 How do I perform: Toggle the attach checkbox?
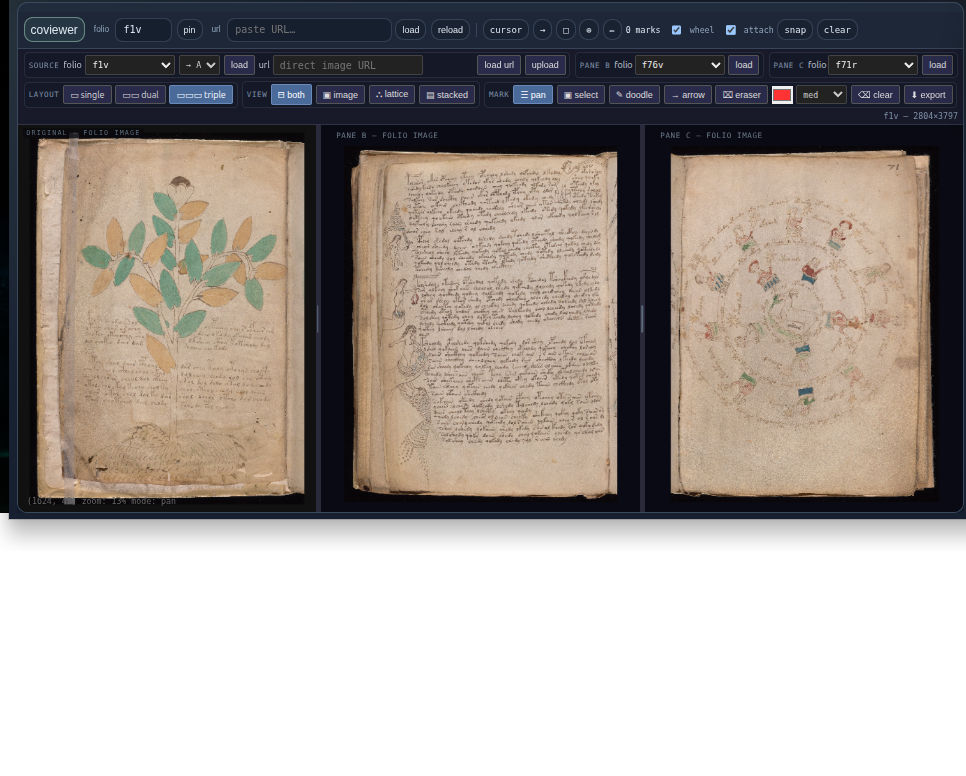[731, 30]
